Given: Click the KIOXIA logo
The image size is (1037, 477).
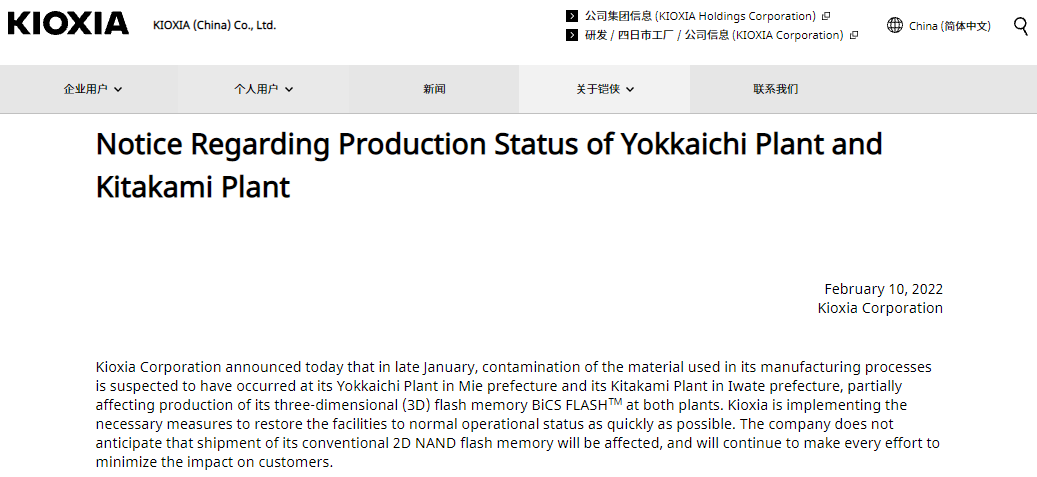Looking at the screenshot, I should pos(68,24).
